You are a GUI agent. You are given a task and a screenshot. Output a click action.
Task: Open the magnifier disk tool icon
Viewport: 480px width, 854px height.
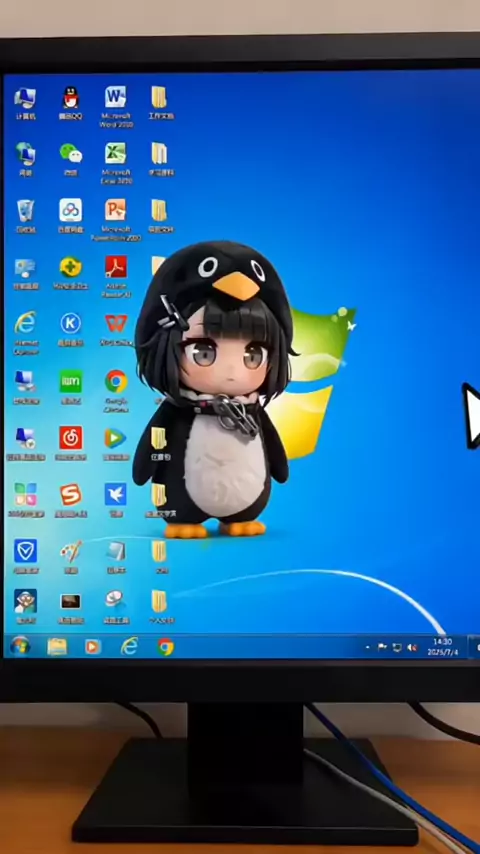point(116,600)
